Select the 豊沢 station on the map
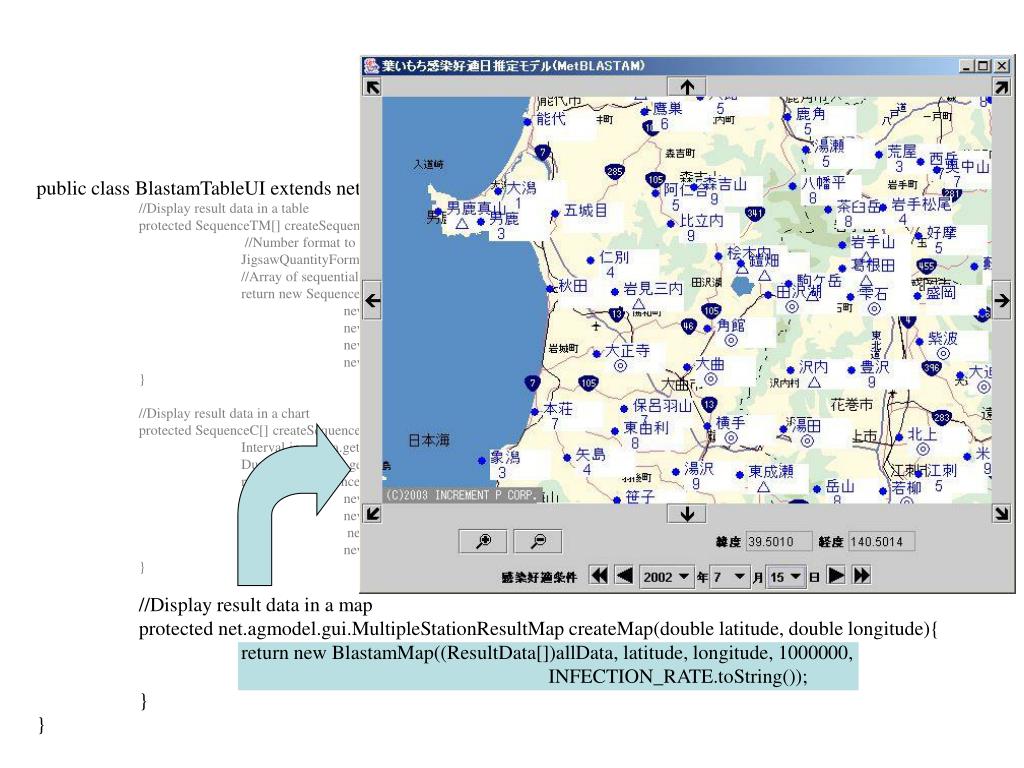 (851, 370)
